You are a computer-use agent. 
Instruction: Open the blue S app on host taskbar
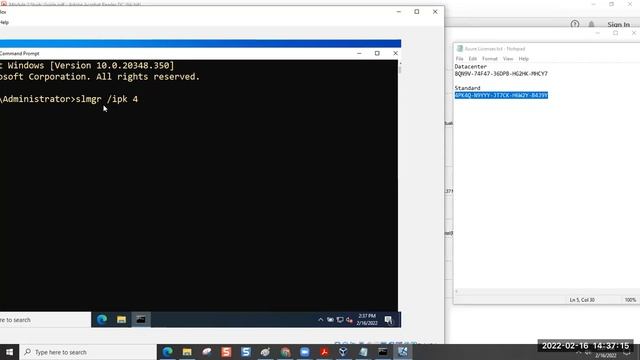tap(246, 352)
